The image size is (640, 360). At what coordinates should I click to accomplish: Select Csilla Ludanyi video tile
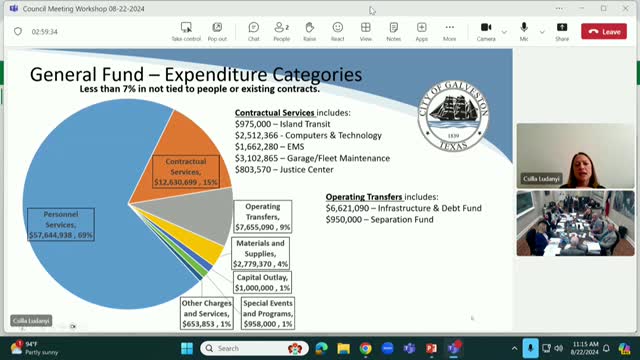[x=576, y=156]
